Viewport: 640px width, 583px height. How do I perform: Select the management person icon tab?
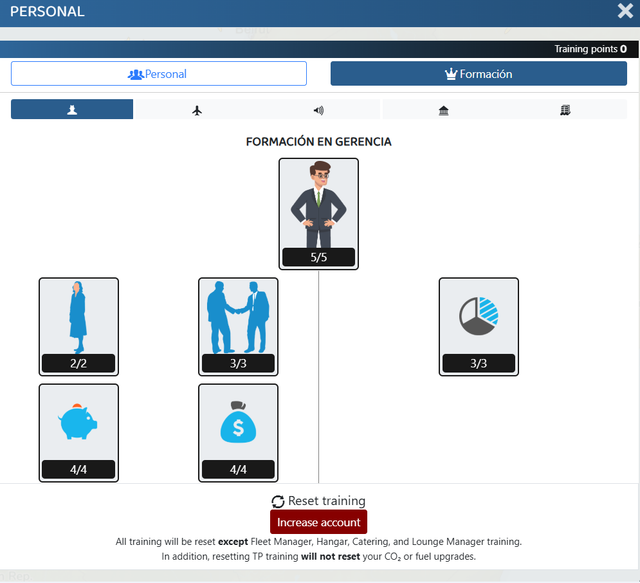[x=72, y=109]
